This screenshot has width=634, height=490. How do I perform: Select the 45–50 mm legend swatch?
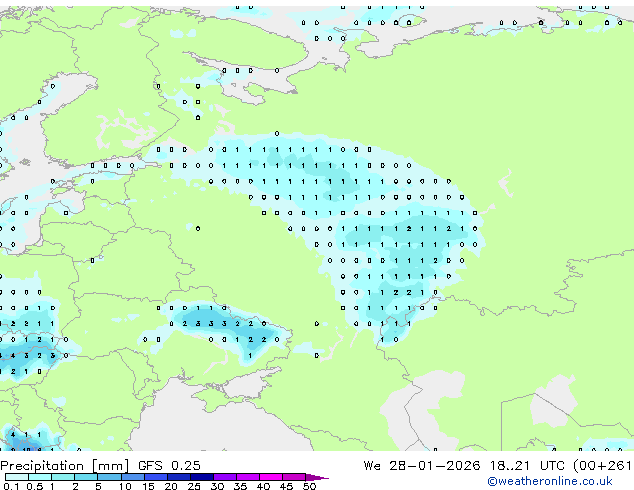click(294, 477)
